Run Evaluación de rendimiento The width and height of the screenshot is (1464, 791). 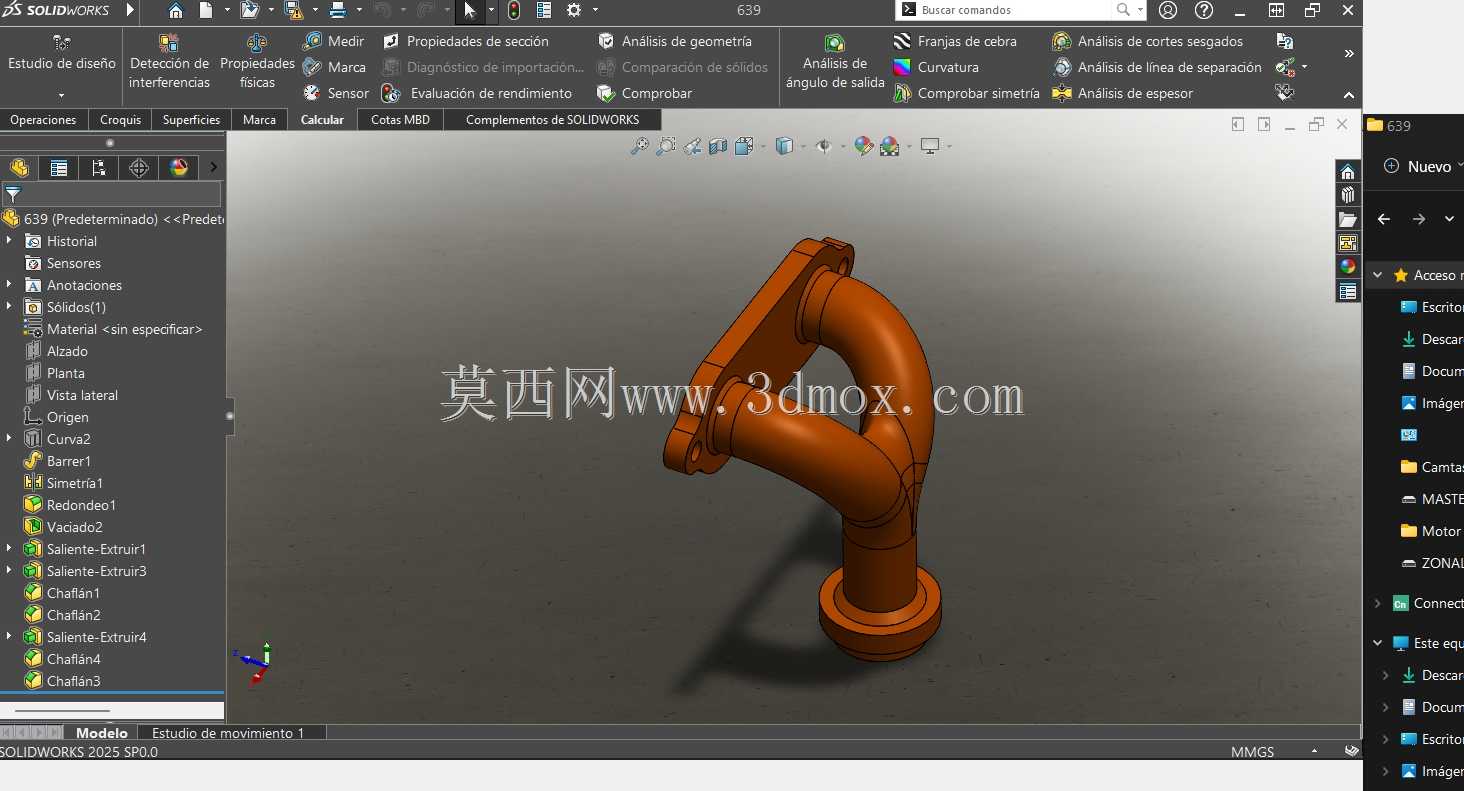[478, 93]
